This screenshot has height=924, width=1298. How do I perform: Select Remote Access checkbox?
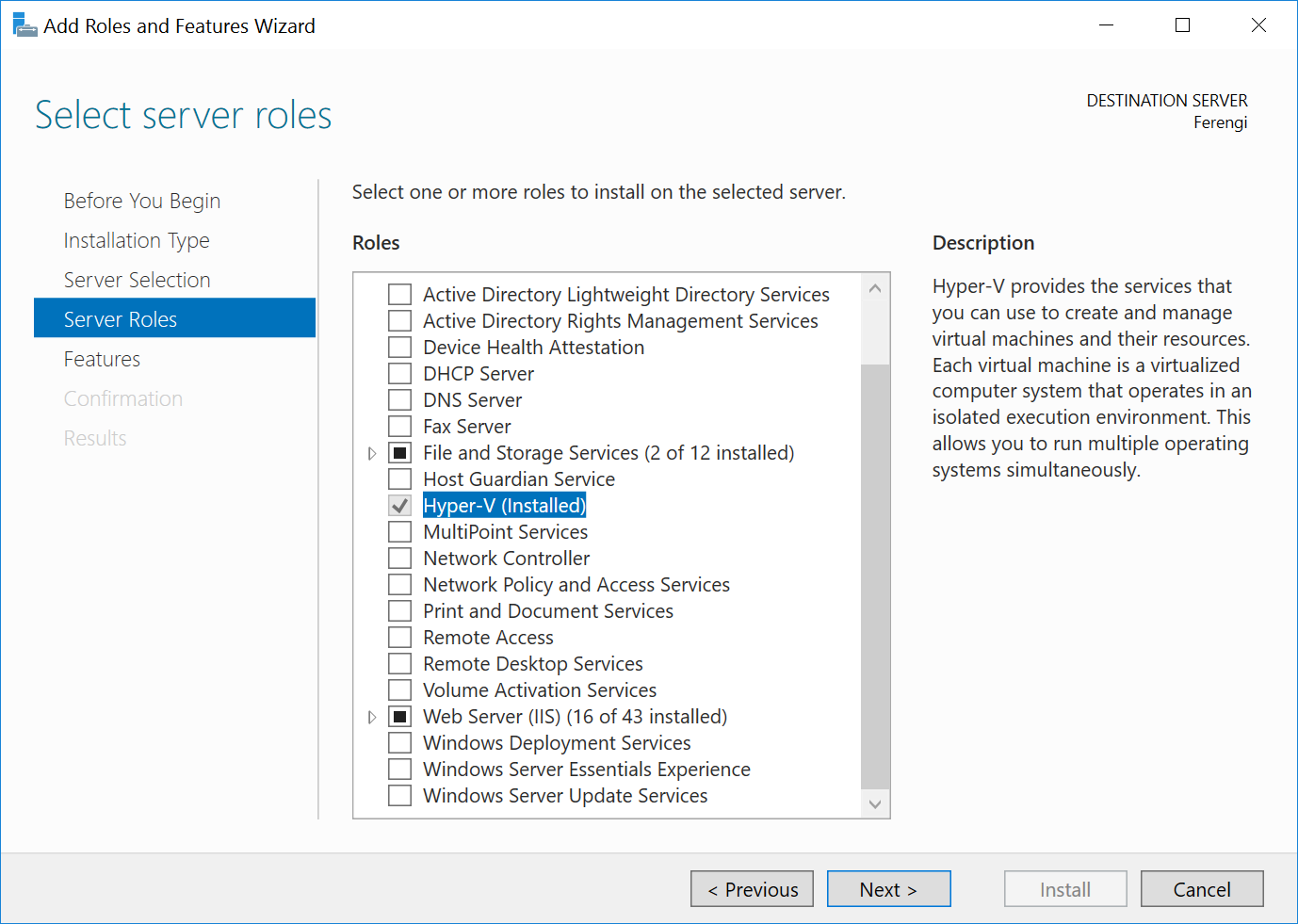[x=400, y=638]
